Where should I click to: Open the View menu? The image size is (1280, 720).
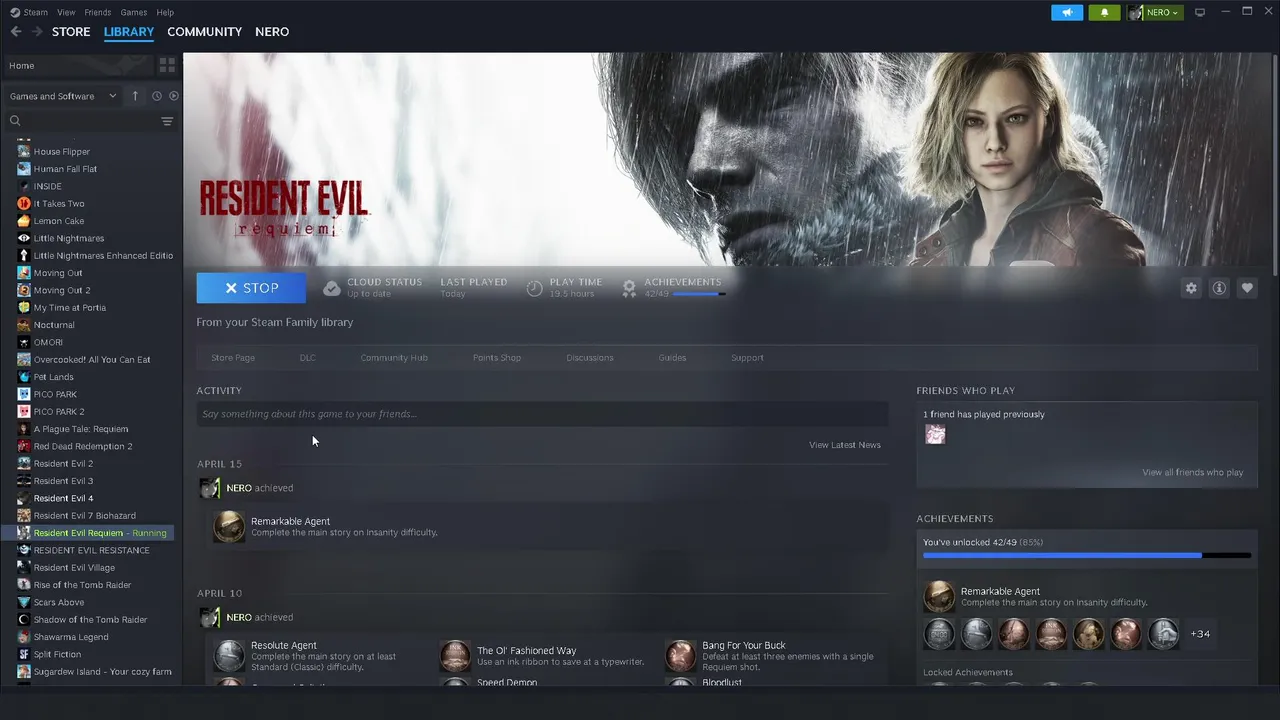(x=66, y=12)
